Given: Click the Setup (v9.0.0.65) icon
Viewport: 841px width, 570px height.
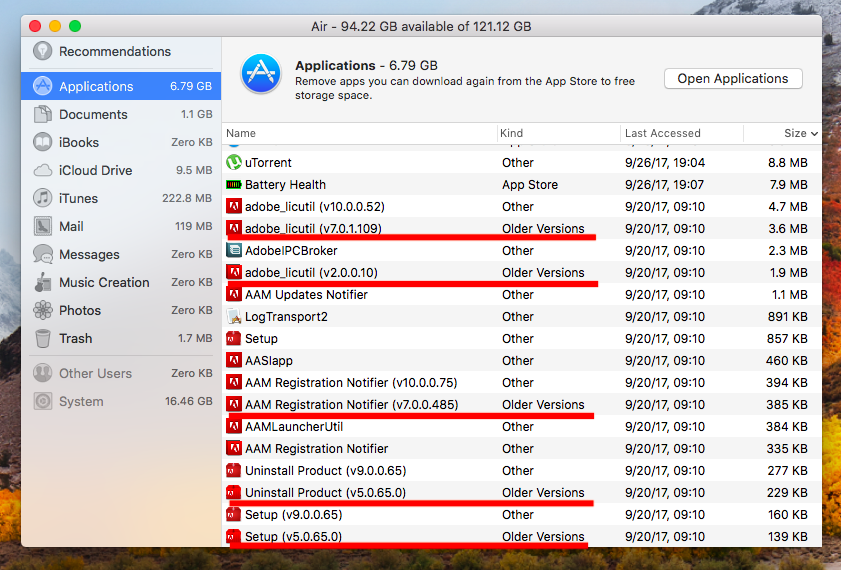Looking at the screenshot, I should [233, 514].
